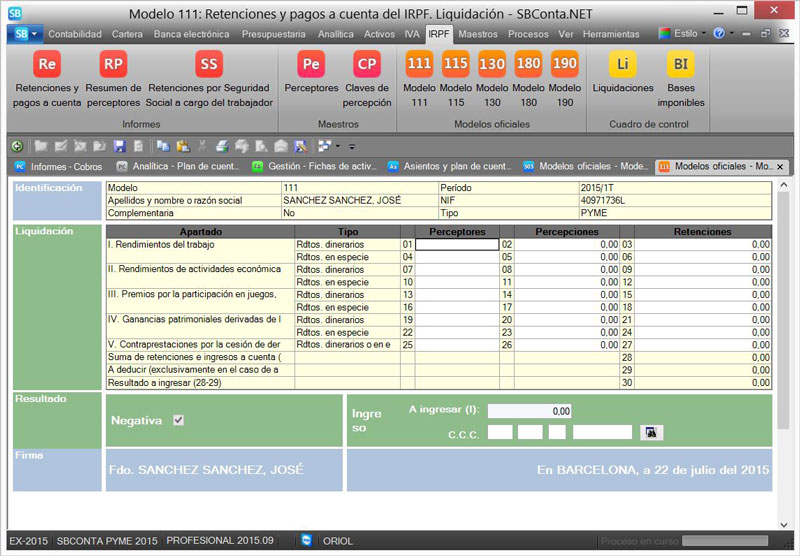Open Resumen de perceptores report
Screen dimensions: 800x556
click(x=113, y=65)
